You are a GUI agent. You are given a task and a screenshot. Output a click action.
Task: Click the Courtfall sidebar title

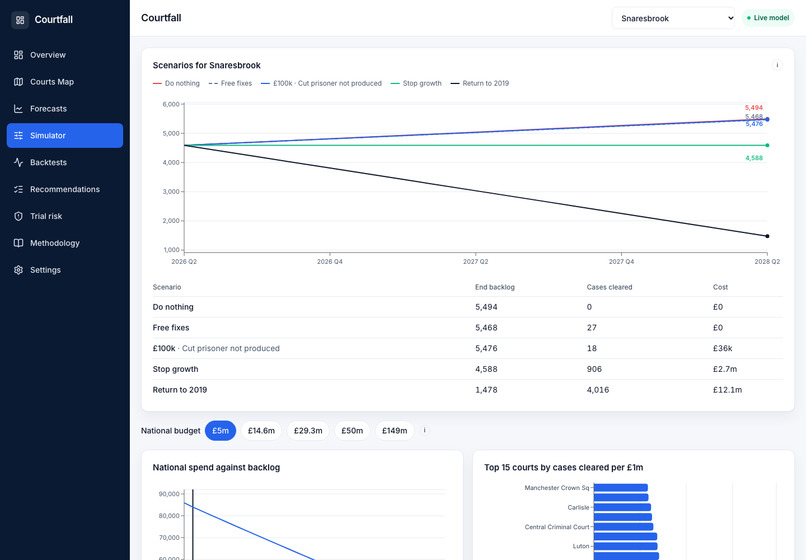(53, 20)
